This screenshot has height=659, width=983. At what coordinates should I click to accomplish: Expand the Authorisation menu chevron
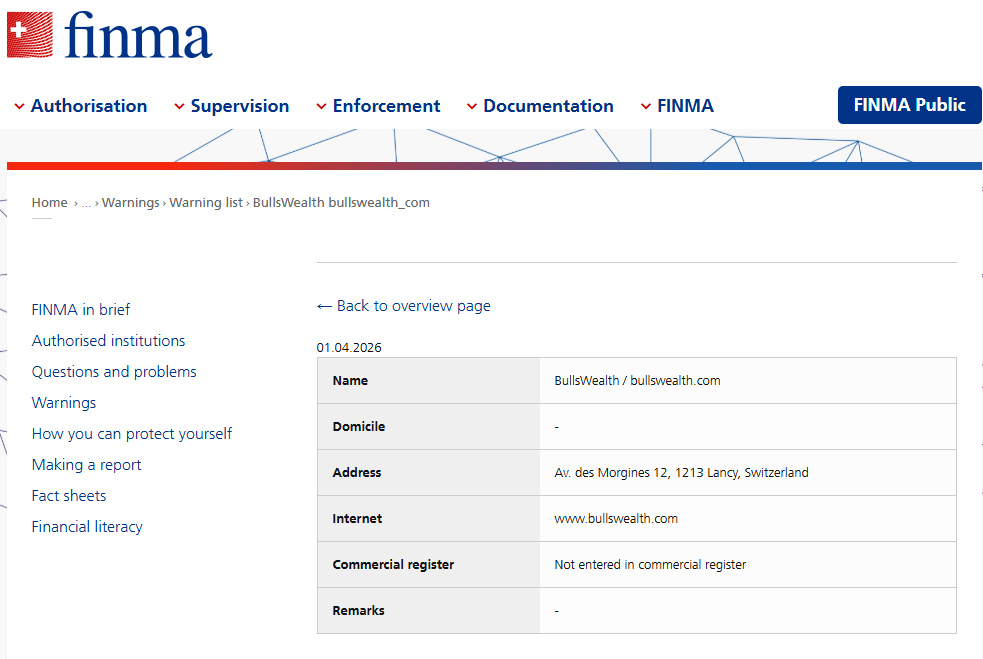19,107
